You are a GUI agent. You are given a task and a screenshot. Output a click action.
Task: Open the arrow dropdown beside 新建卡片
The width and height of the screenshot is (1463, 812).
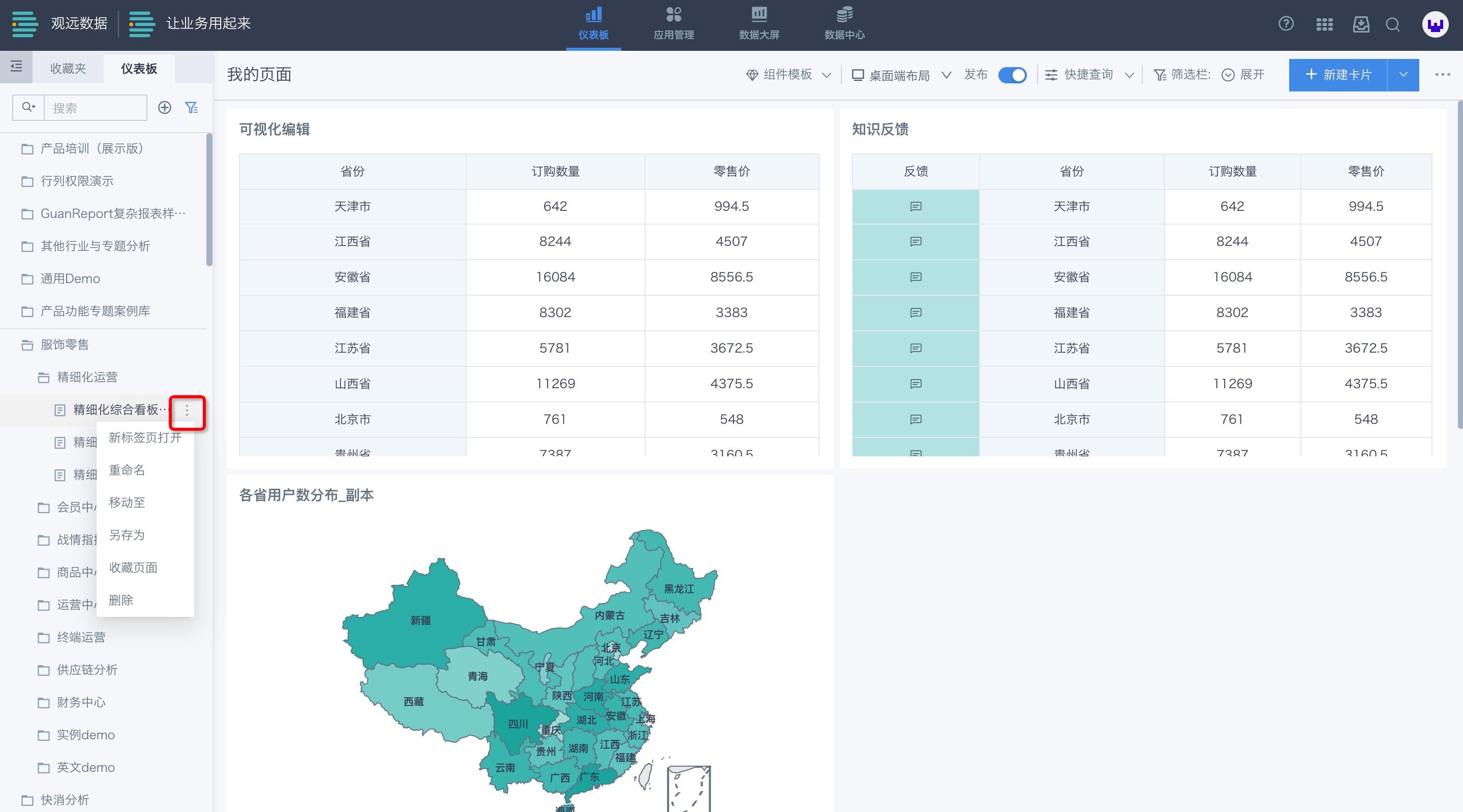pyautogui.click(x=1403, y=75)
